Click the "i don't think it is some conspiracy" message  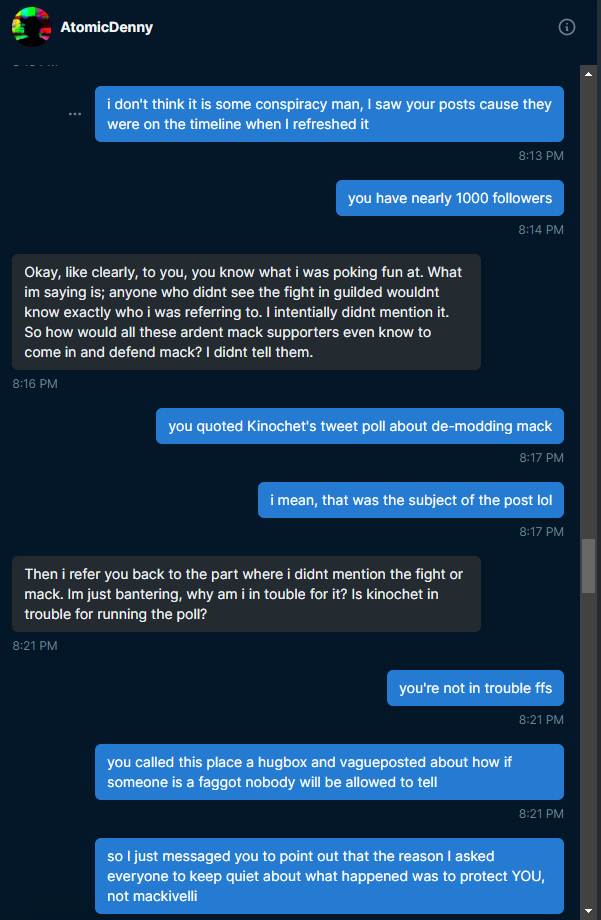point(329,113)
